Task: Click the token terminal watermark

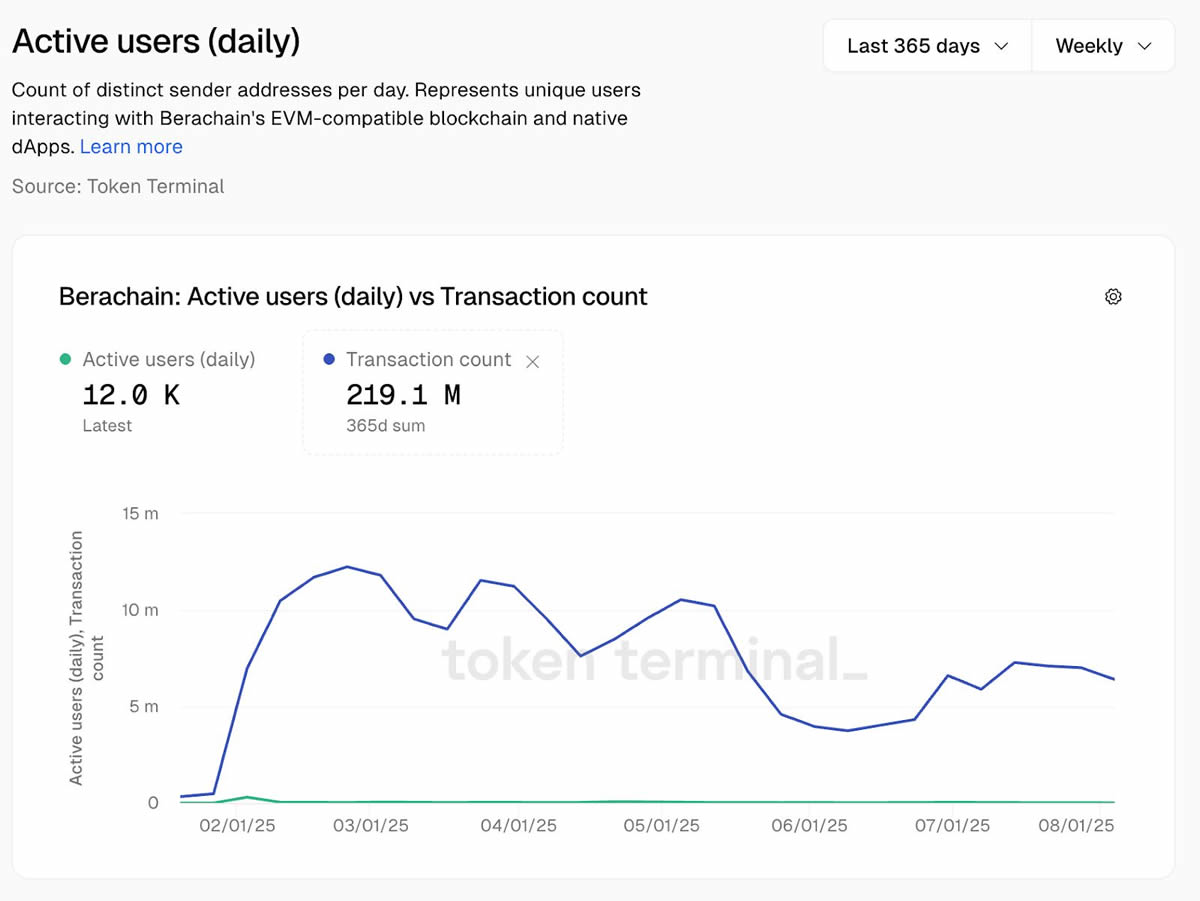Action: tap(655, 661)
